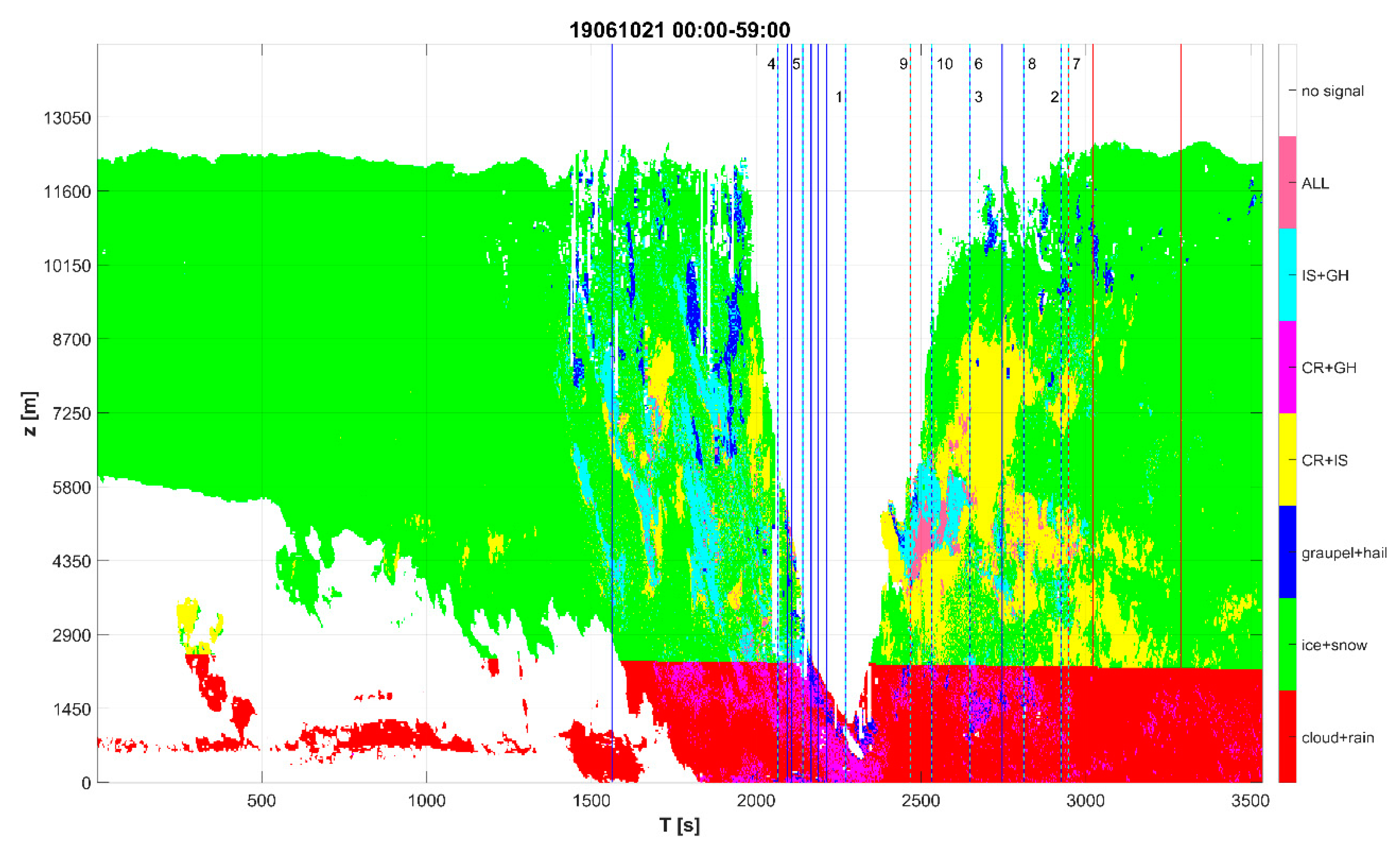Click the marker labeled 9
Screen dimensions: 1400x848
coord(903,64)
